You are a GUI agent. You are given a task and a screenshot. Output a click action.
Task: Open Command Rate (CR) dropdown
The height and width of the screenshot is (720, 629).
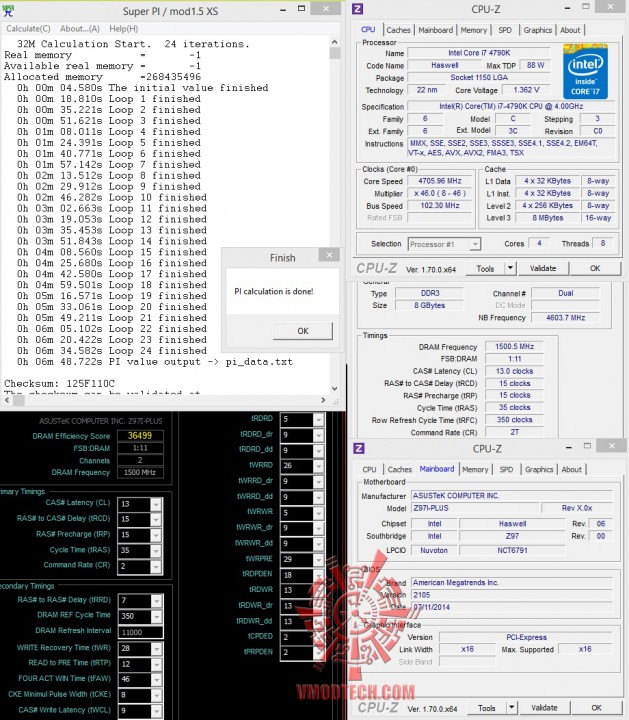click(156, 566)
